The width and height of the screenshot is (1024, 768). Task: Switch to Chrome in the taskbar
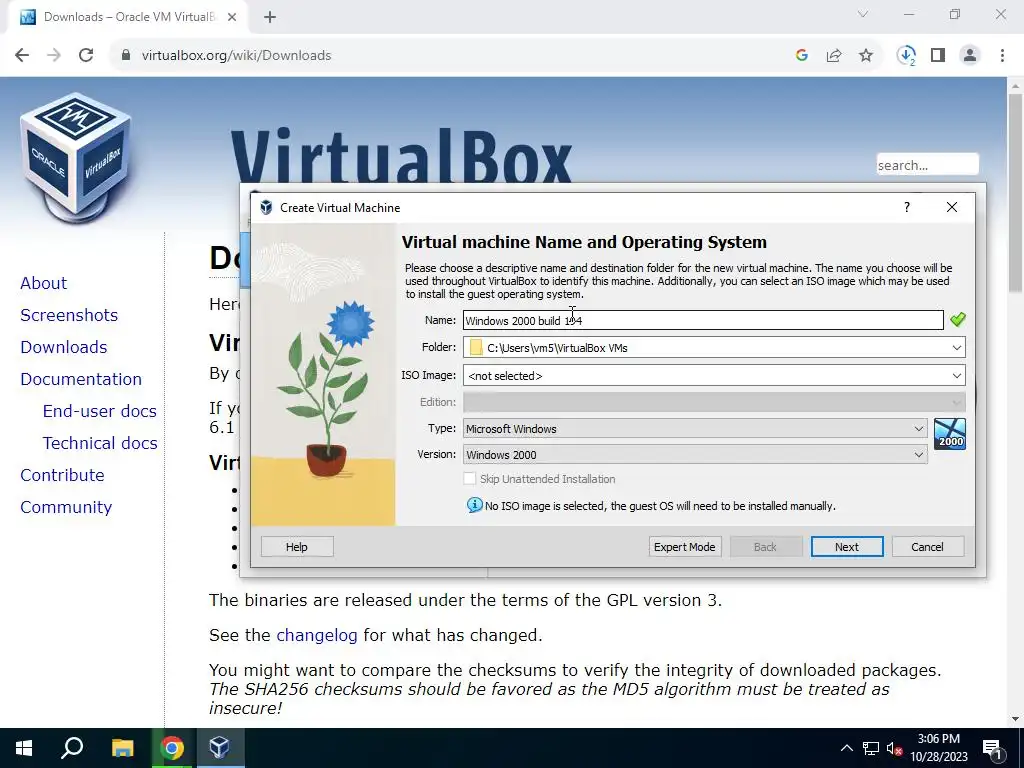[172, 748]
